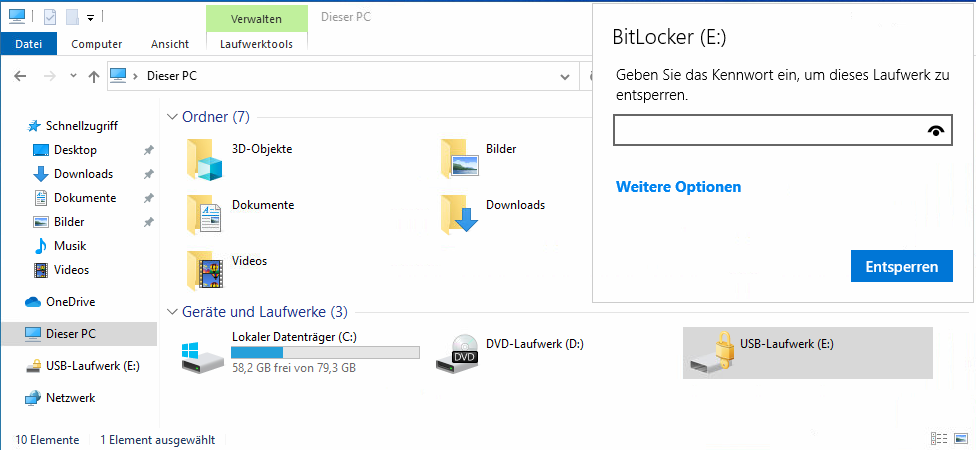Select the 3D-Objekte folder icon
This screenshot has width=976, height=450.
205,159
